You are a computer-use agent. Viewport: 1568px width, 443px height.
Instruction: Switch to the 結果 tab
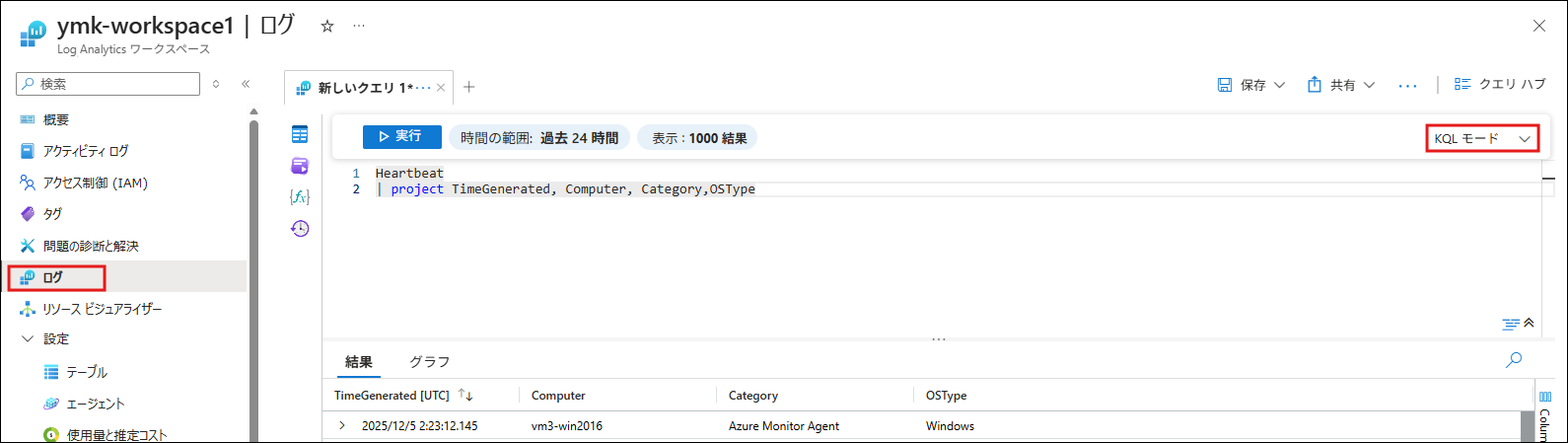359,362
